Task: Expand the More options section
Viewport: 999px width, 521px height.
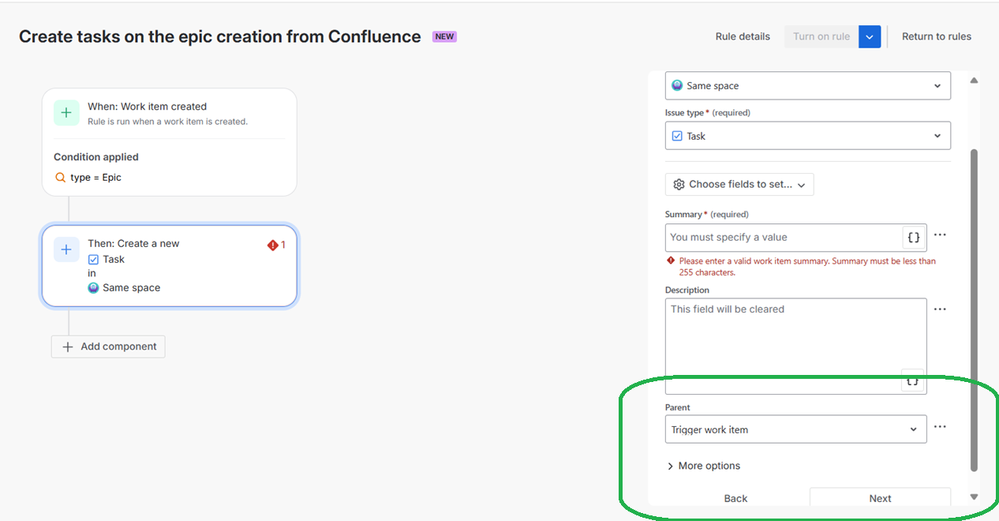Action: 704,466
